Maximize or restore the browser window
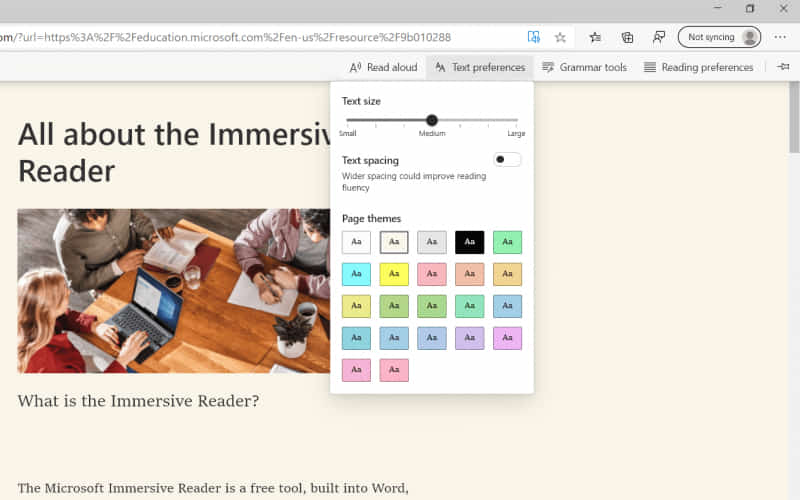 [x=749, y=9]
